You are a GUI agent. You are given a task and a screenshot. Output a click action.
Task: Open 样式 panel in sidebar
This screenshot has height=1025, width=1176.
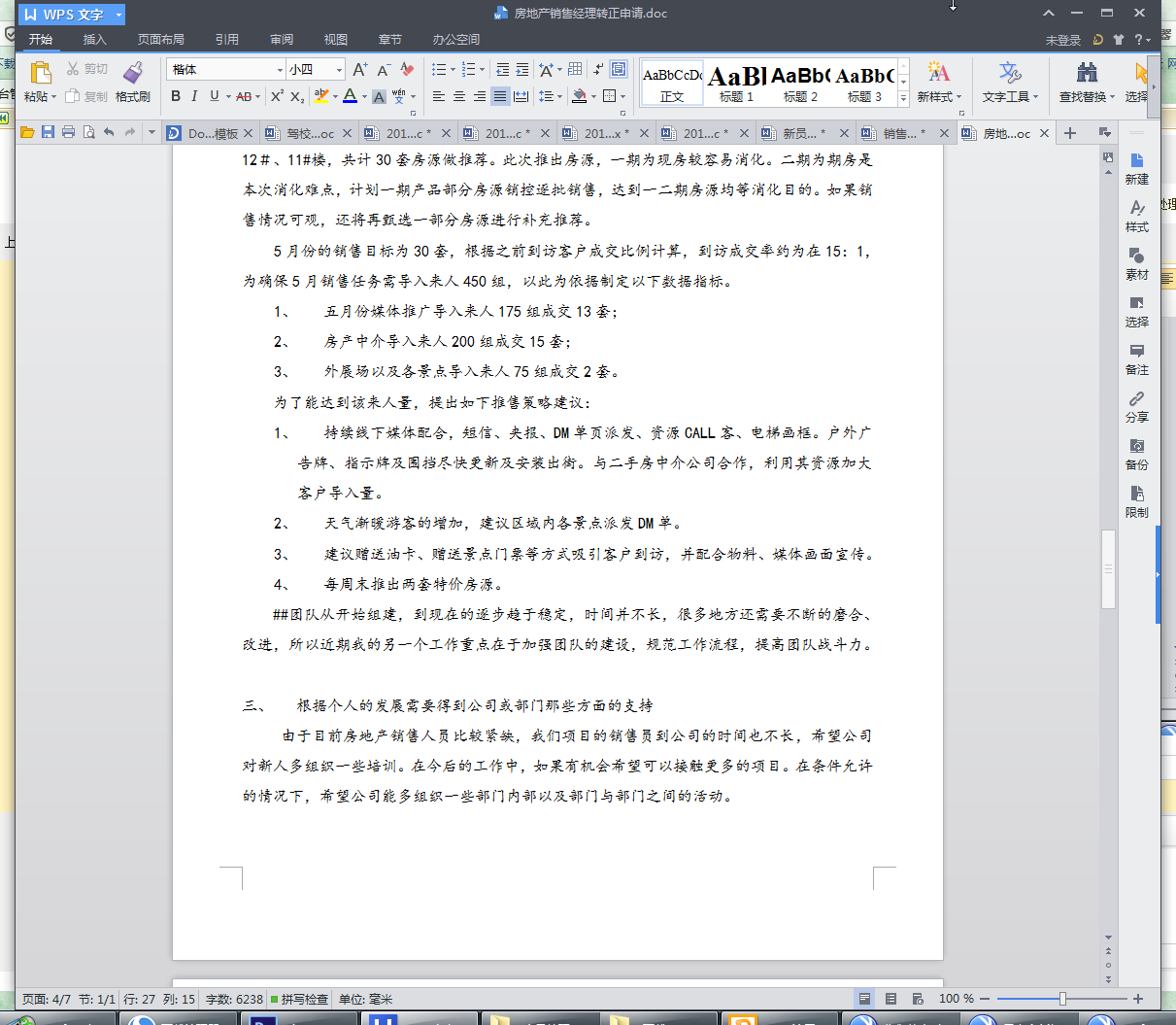click(1137, 216)
